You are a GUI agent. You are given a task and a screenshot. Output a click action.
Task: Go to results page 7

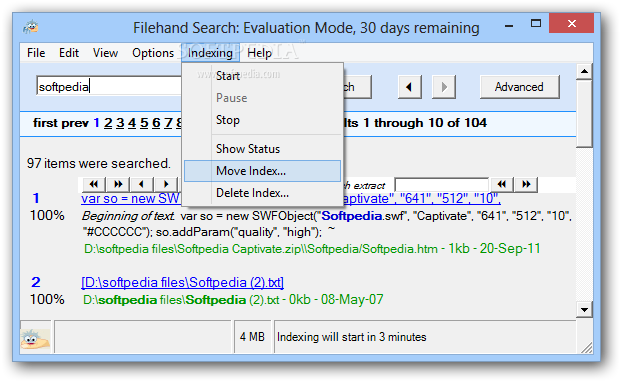pyautogui.click(x=168, y=123)
